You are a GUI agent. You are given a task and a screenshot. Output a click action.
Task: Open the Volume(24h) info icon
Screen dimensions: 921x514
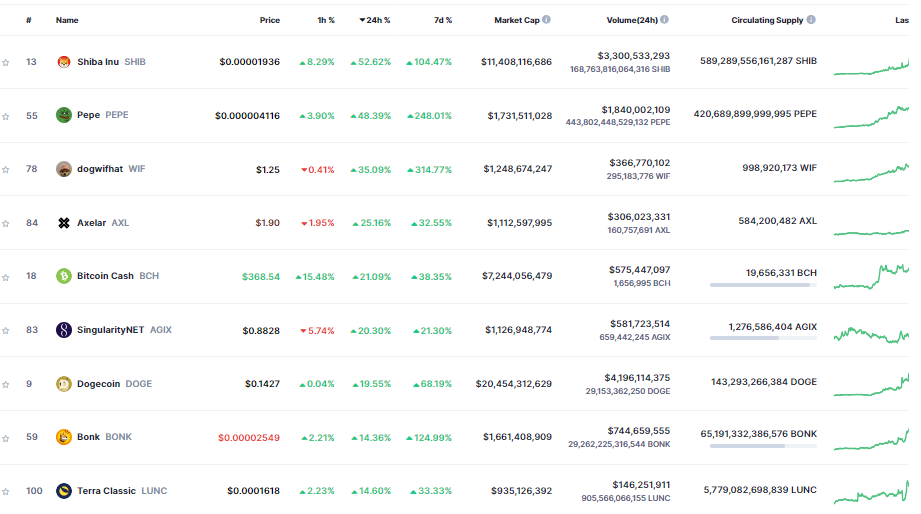pyautogui.click(x=664, y=19)
